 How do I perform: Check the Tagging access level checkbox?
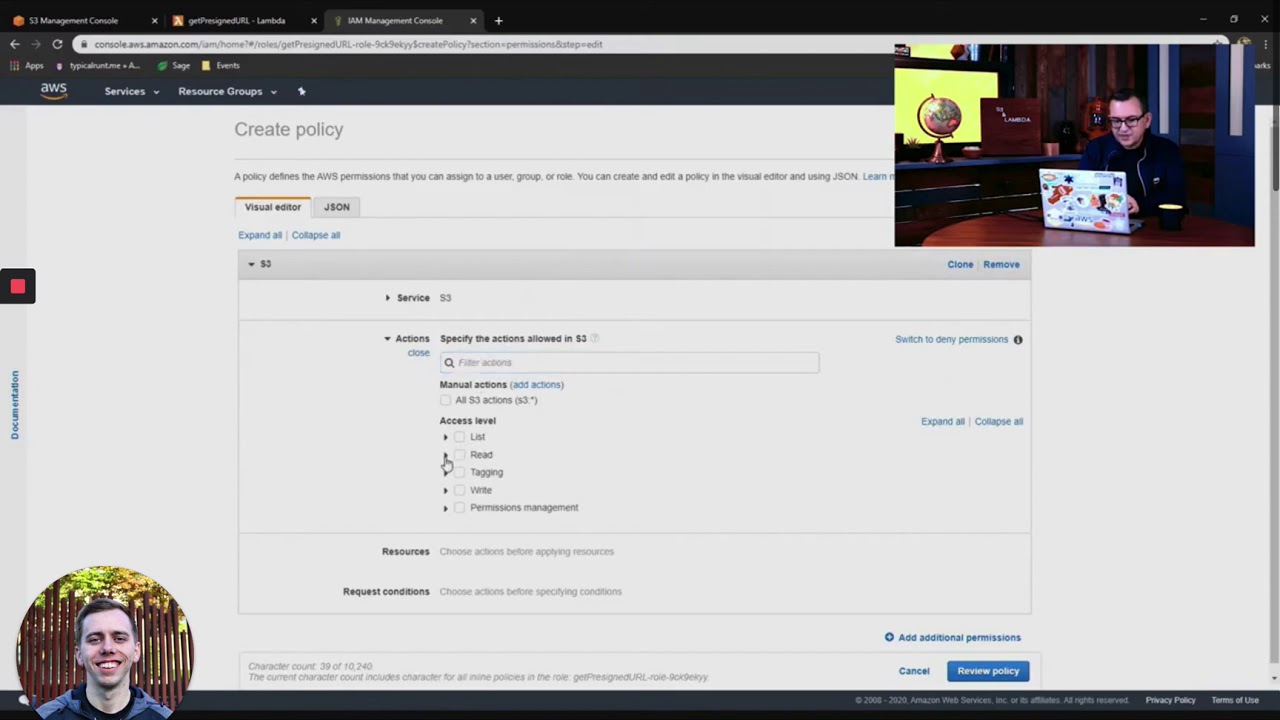[x=460, y=472]
